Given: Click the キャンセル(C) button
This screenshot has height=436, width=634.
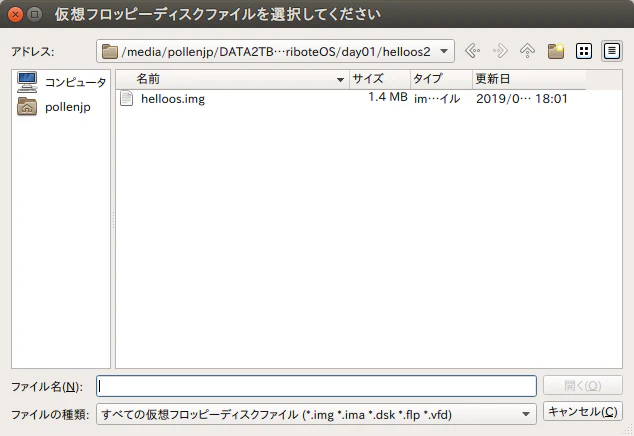Looking at the screenshot, I should (582, 411).
